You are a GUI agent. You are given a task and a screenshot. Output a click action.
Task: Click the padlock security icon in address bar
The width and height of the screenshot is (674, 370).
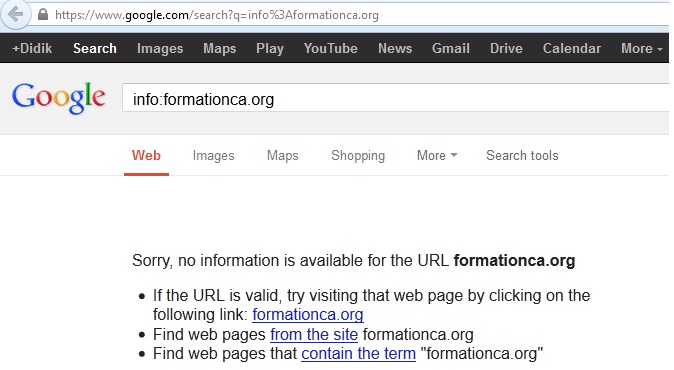(43, 15)
